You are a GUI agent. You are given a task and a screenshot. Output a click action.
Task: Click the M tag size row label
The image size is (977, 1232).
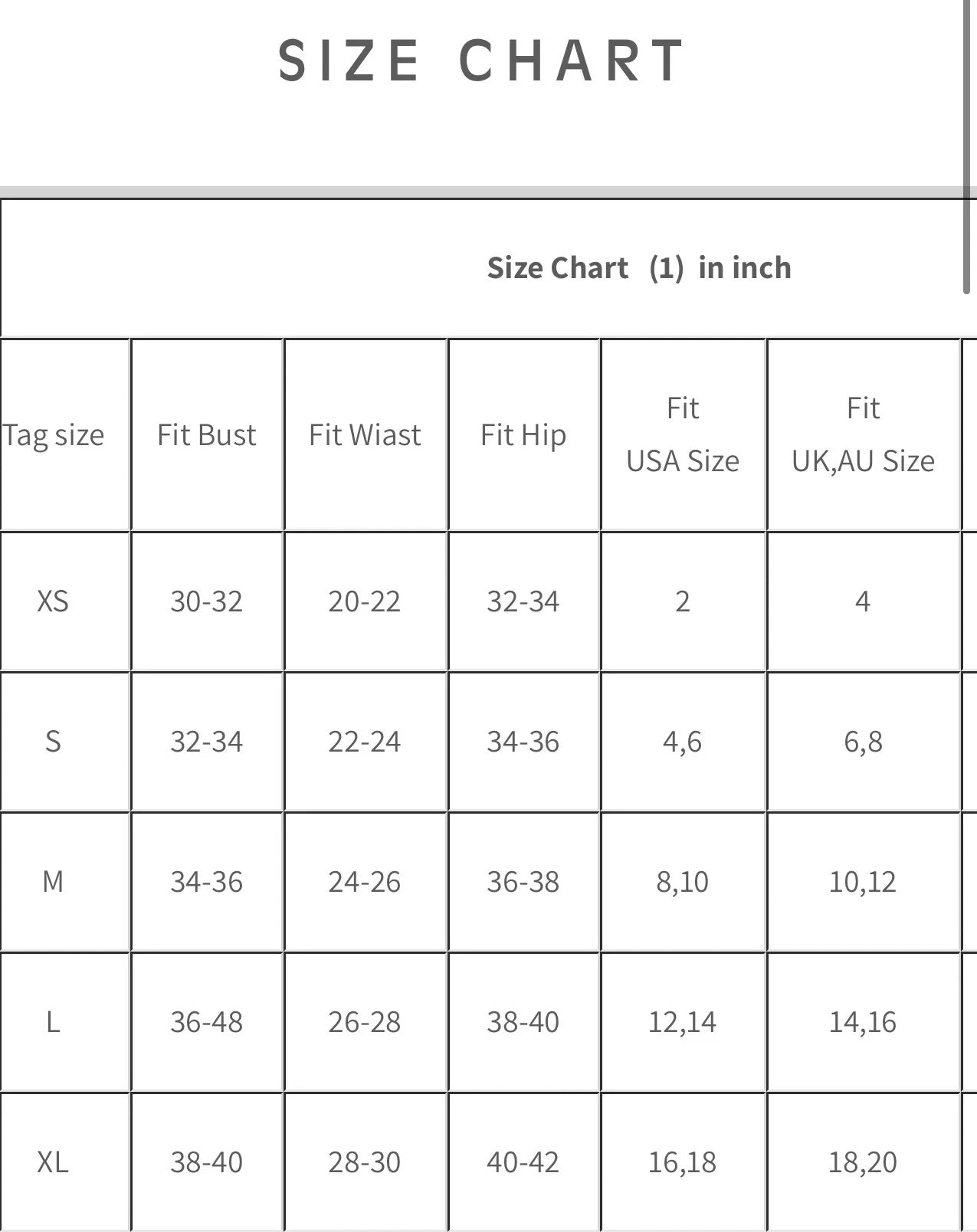click(53, 882)
